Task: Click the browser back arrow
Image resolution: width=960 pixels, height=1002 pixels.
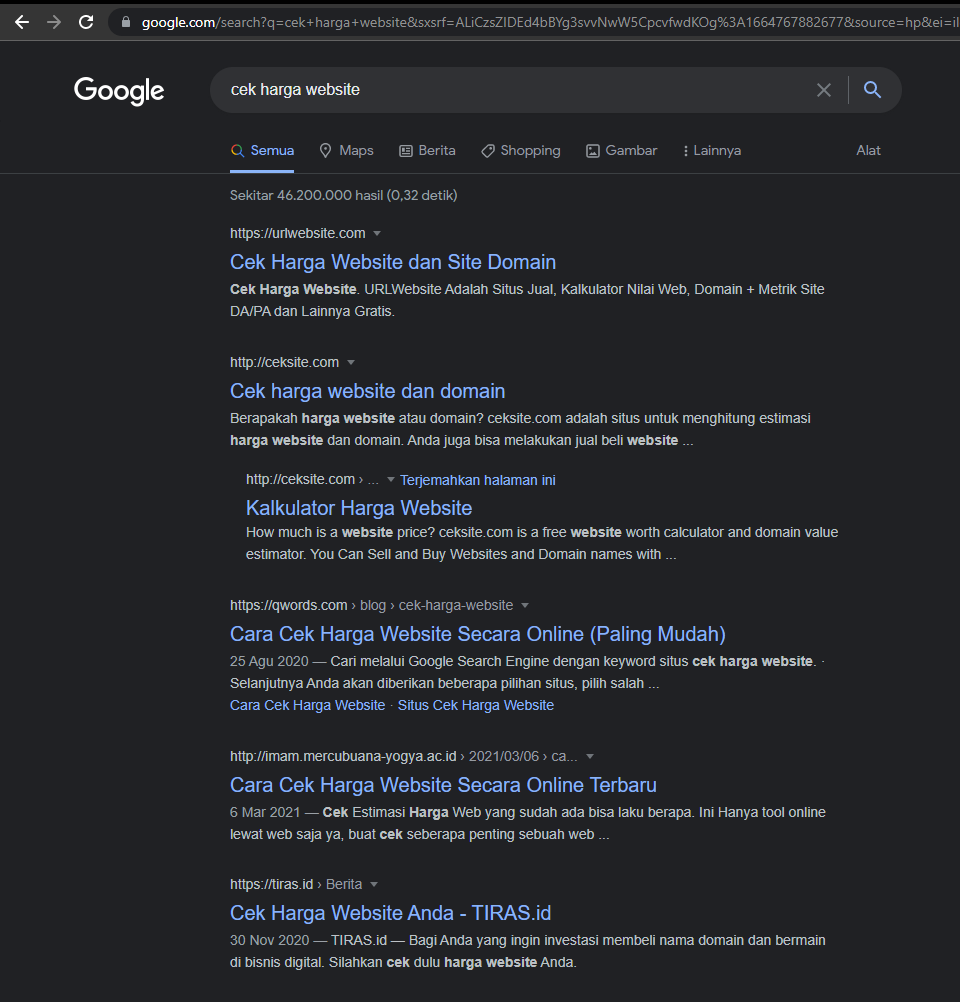Action: (x=21, y=22)
